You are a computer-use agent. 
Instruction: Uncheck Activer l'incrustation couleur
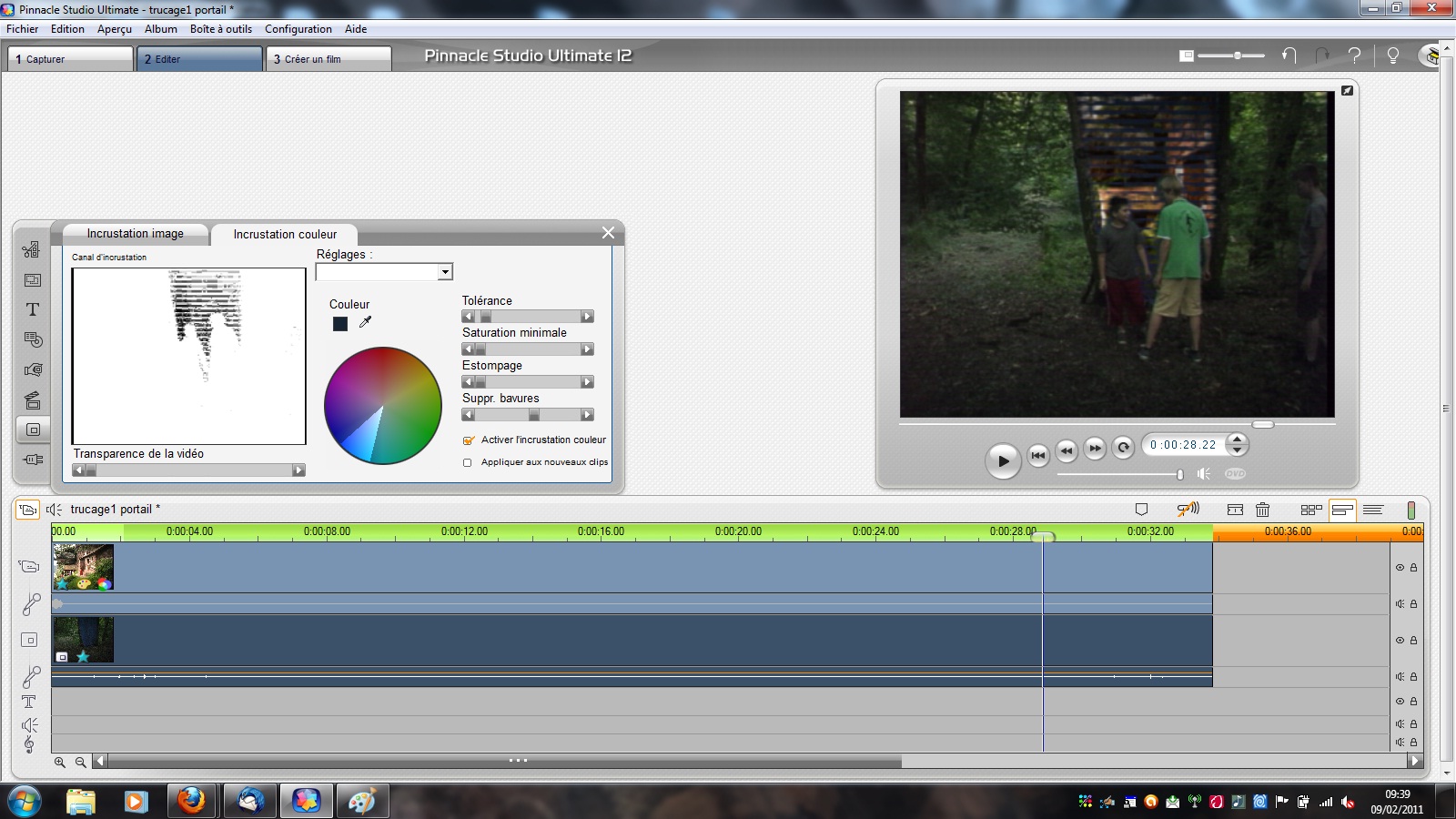[469, 440]
